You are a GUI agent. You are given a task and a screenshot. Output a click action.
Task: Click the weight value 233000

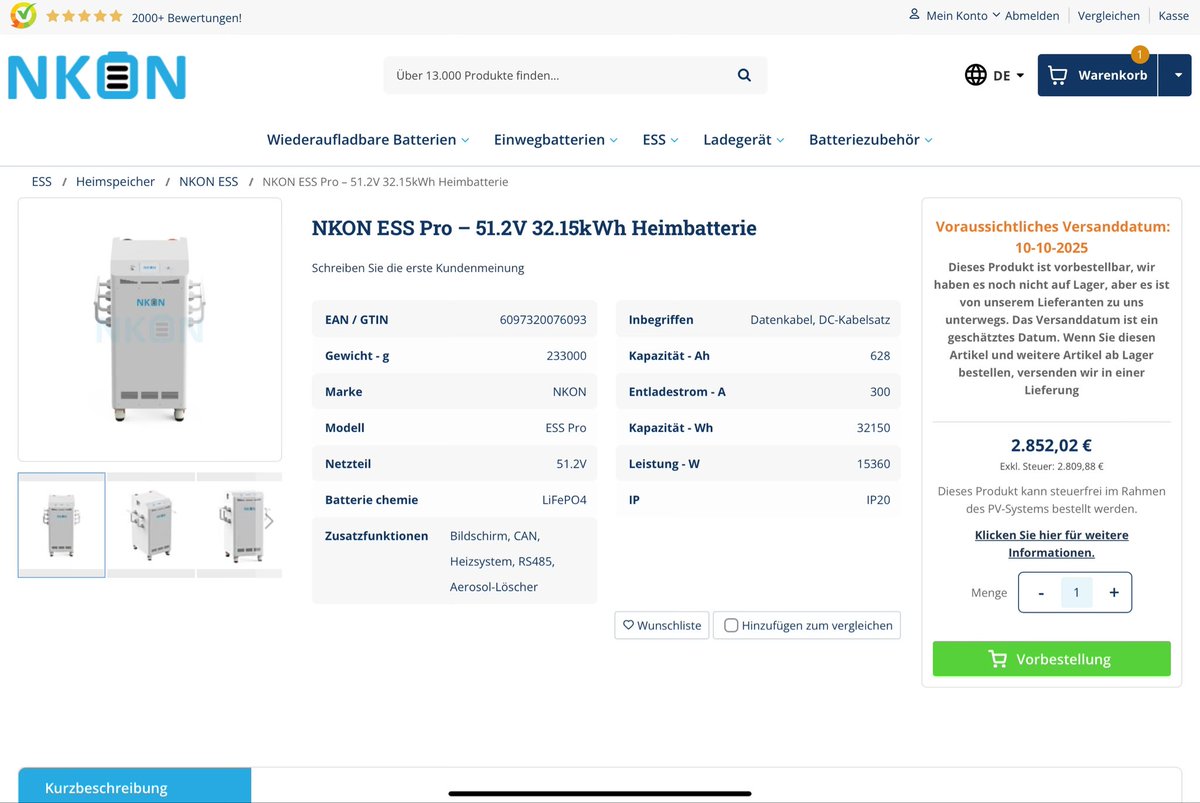pyautogui.click(x=566, y=356)
